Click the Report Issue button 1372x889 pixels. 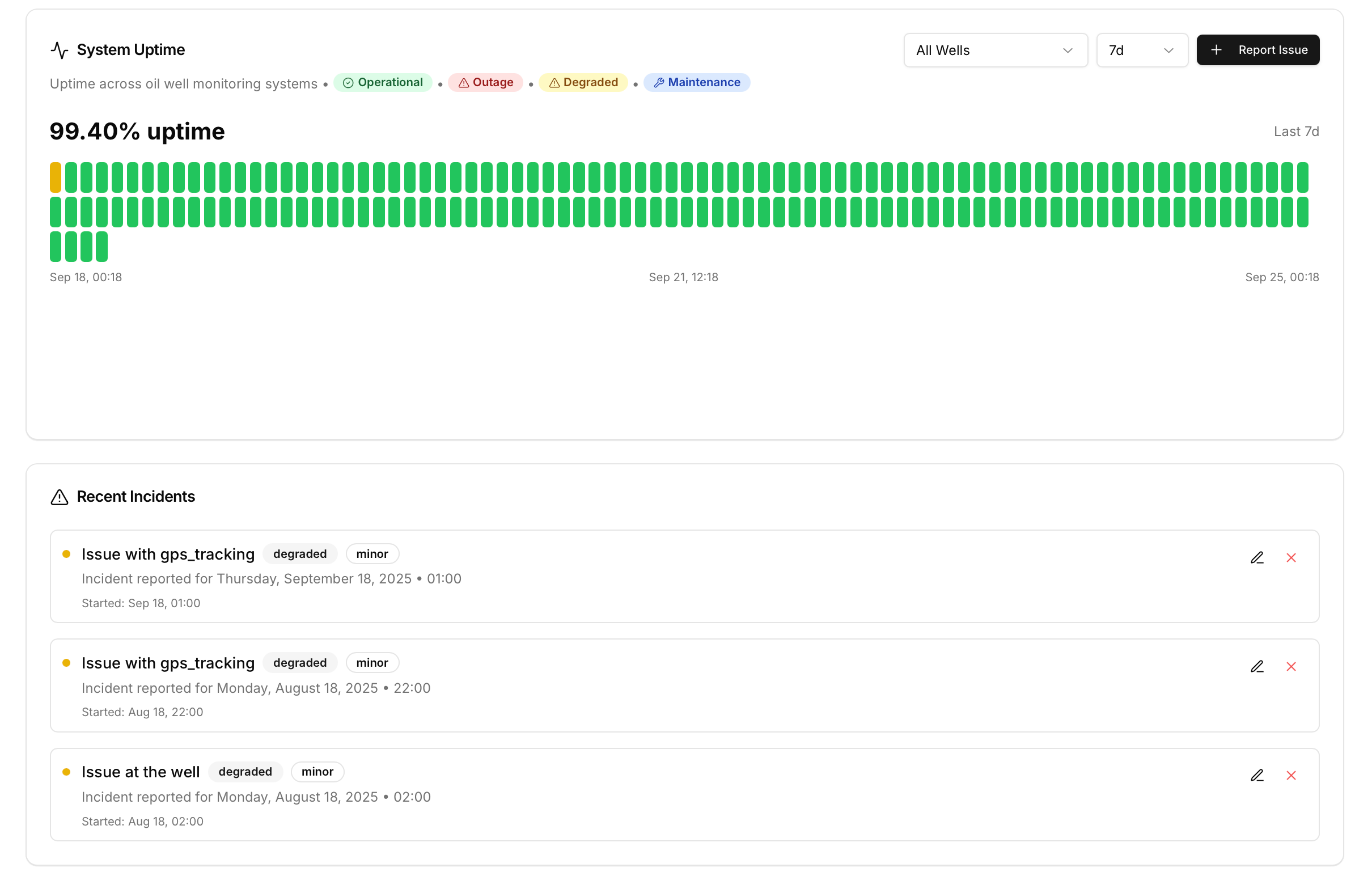point(1258,50)
